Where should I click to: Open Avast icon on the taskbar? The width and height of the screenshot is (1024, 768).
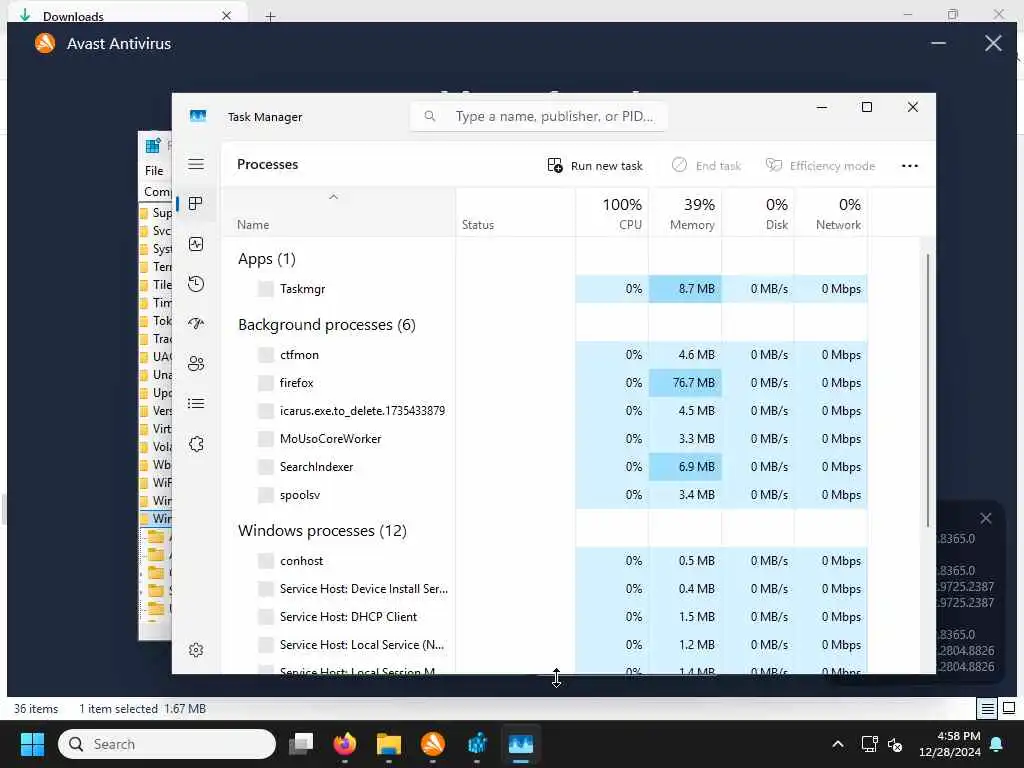[433, 744]
